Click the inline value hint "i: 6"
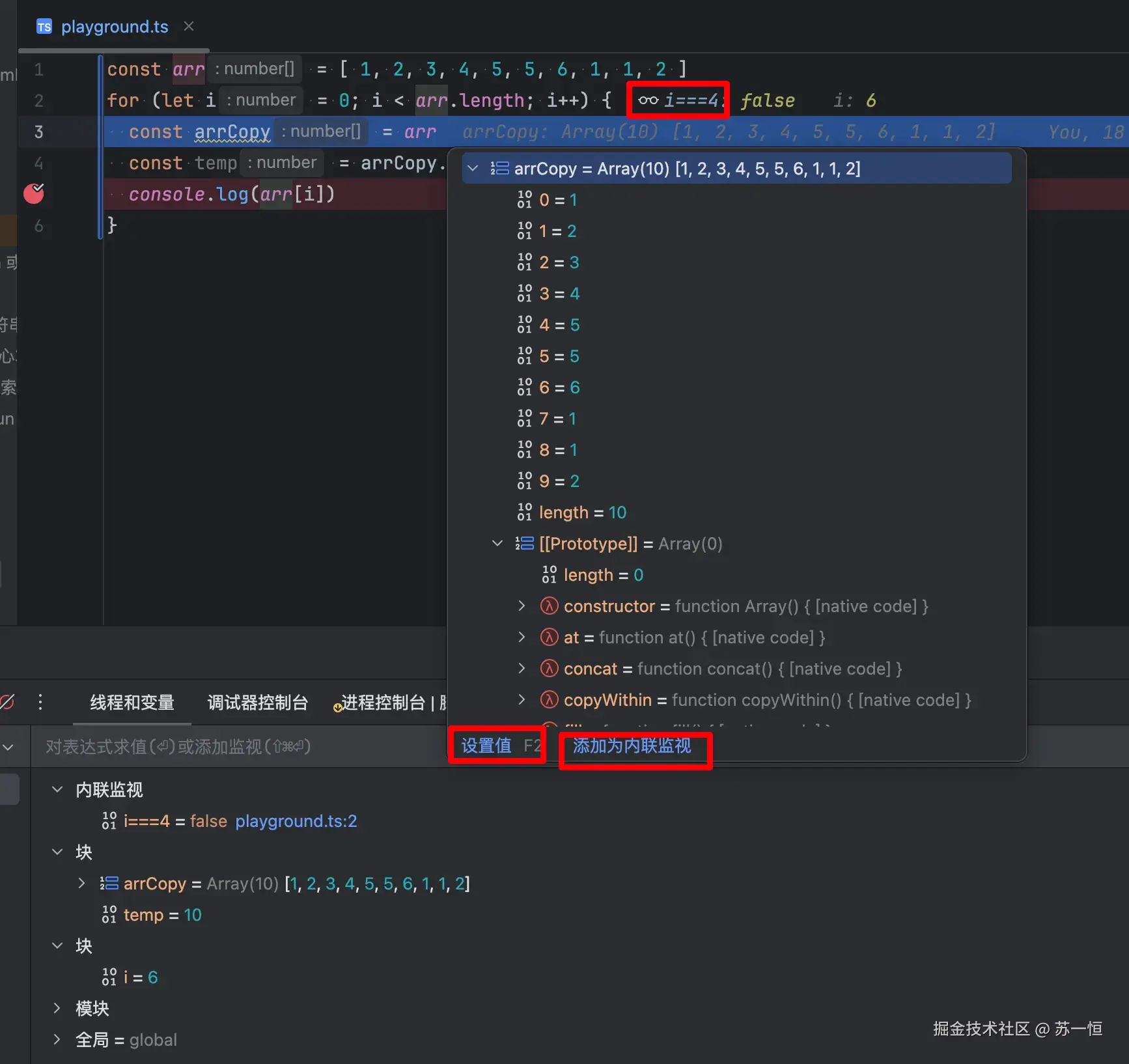This screenshot has width=1129, height=1064. click(855, 100)
